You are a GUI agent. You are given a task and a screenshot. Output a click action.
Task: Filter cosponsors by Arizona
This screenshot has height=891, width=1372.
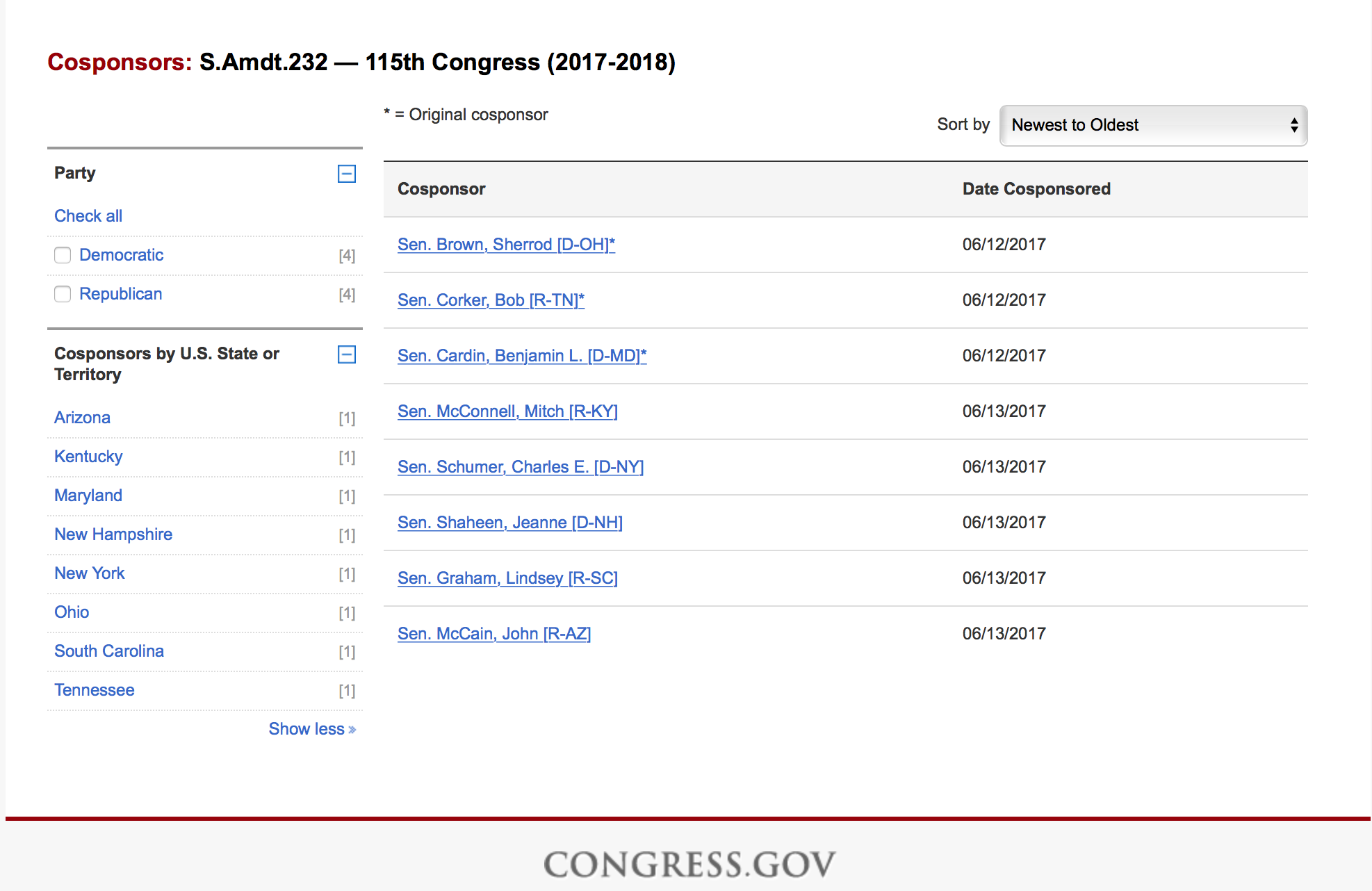pyautogui.click(x=82, y=418)
